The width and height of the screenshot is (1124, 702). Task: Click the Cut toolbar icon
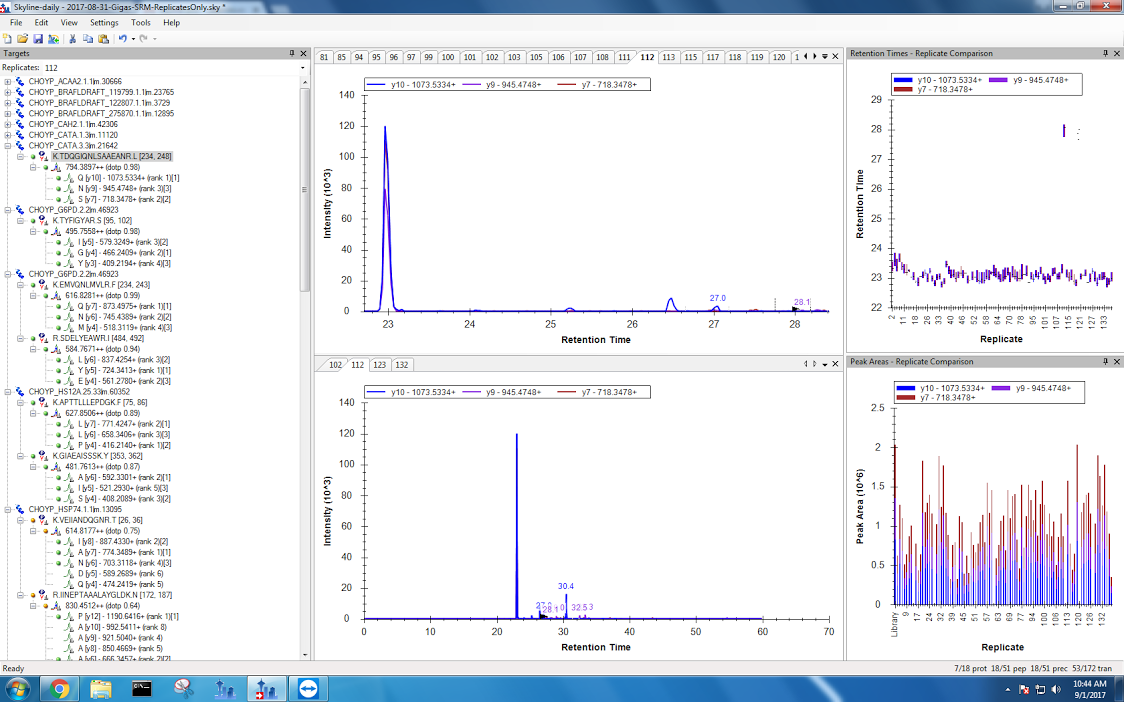pos(73,39)
